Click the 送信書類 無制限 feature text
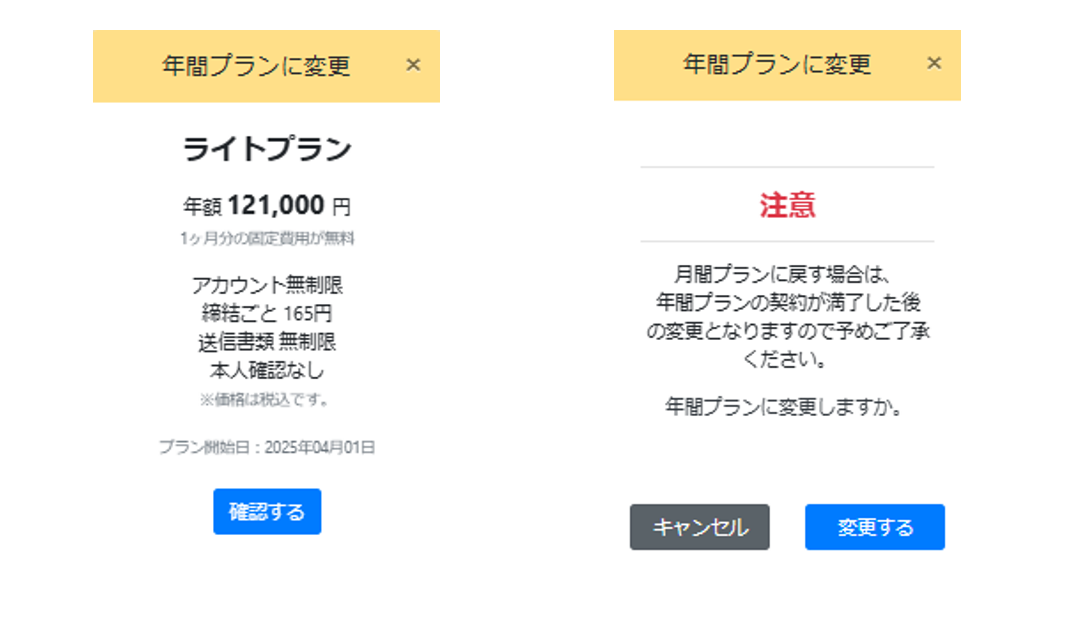 [267, 339]
